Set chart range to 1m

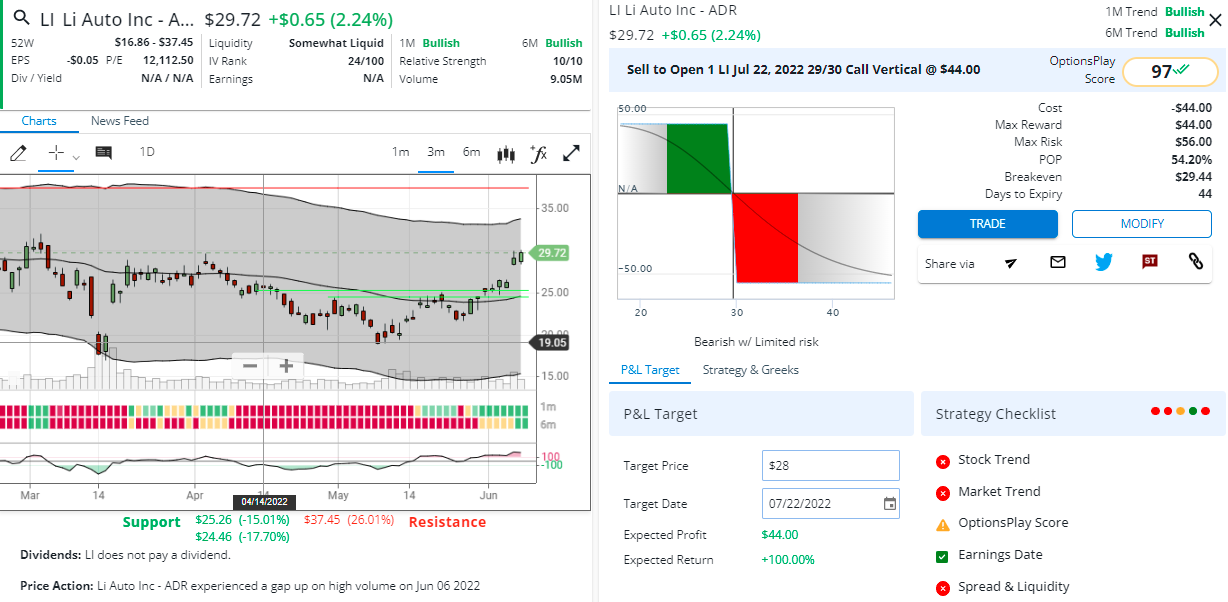[x=400, y=152]
